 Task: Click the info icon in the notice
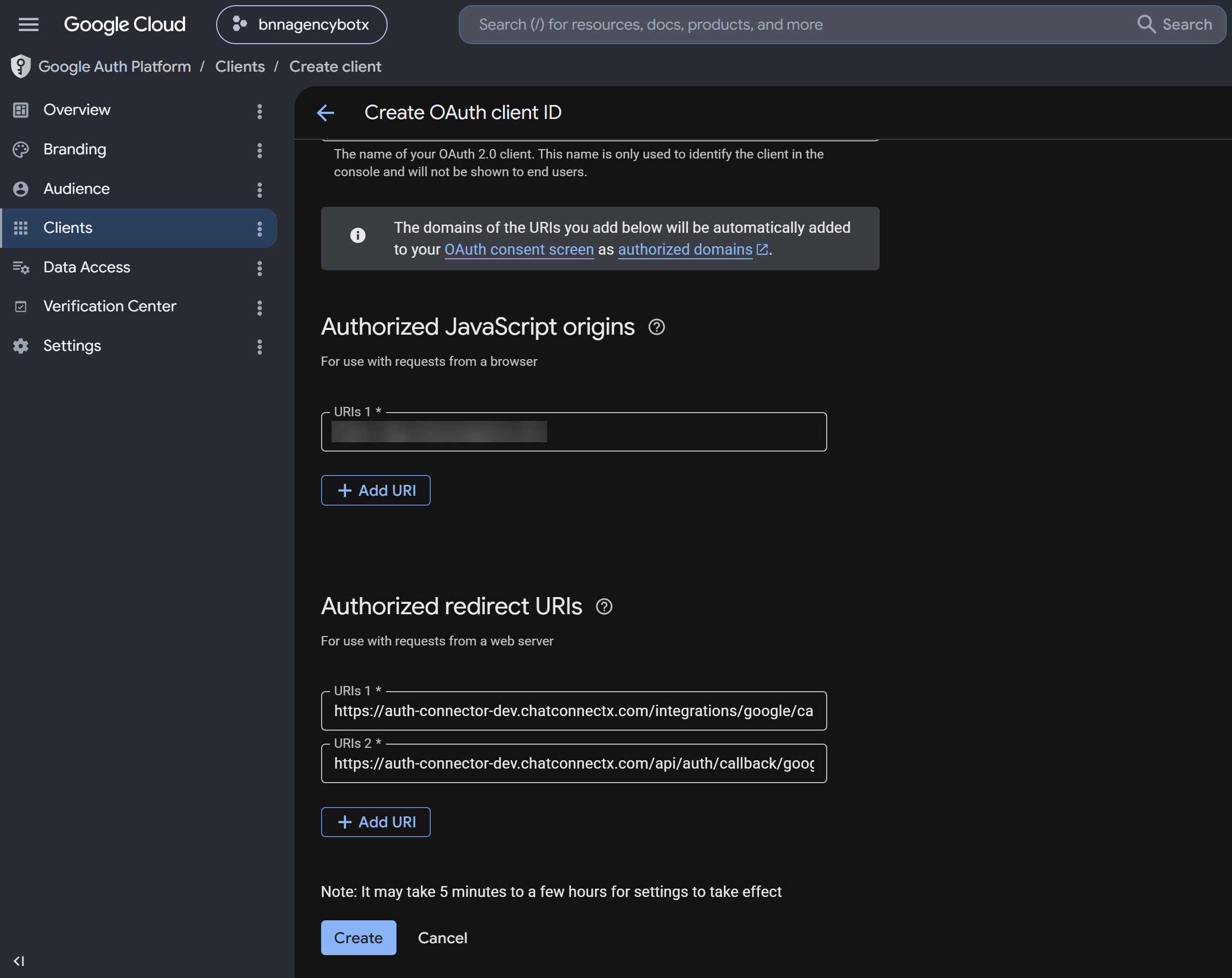[357, 235]
